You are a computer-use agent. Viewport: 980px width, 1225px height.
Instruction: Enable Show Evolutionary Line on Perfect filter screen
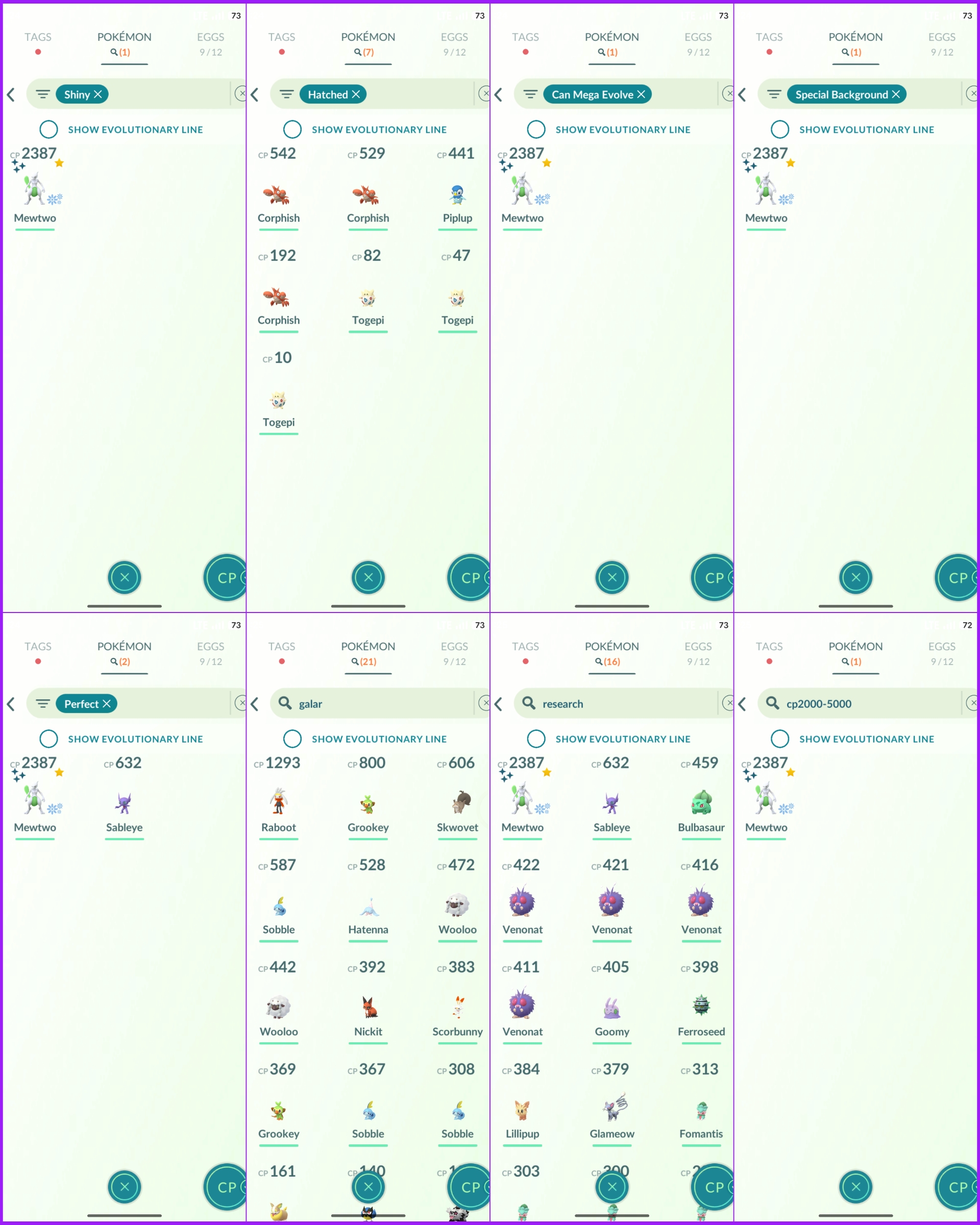click(49, 739)
